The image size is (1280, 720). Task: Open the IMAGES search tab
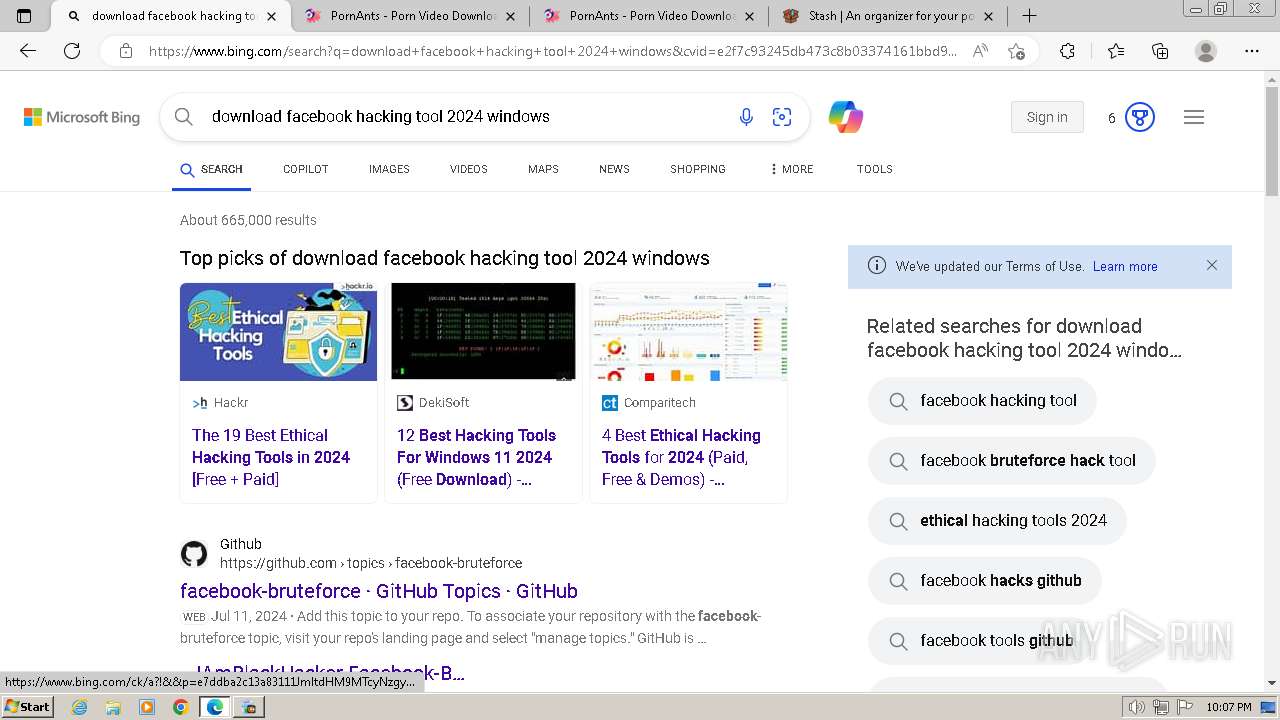pos(389,169)
